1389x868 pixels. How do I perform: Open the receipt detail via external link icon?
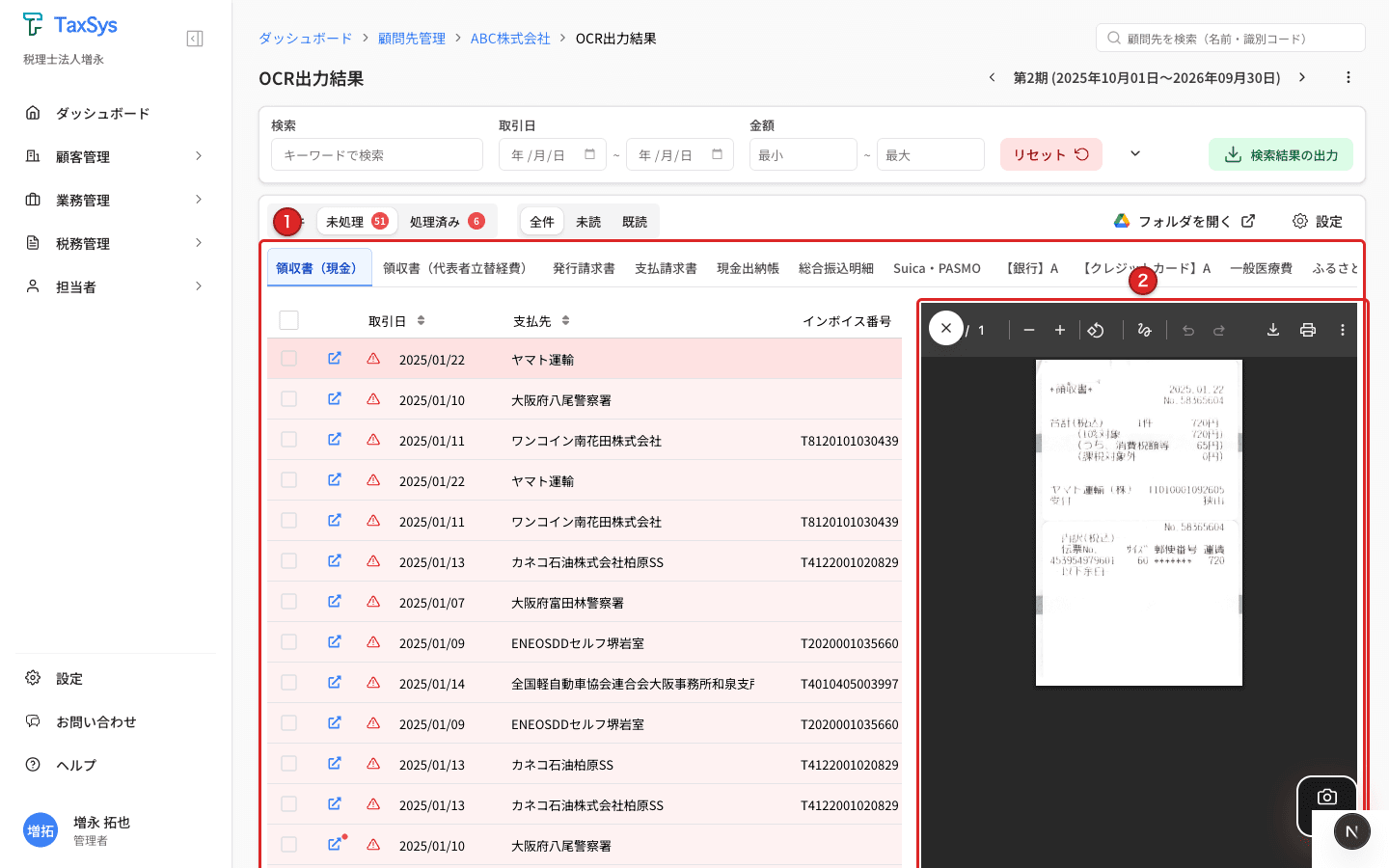tap(335, 358)
